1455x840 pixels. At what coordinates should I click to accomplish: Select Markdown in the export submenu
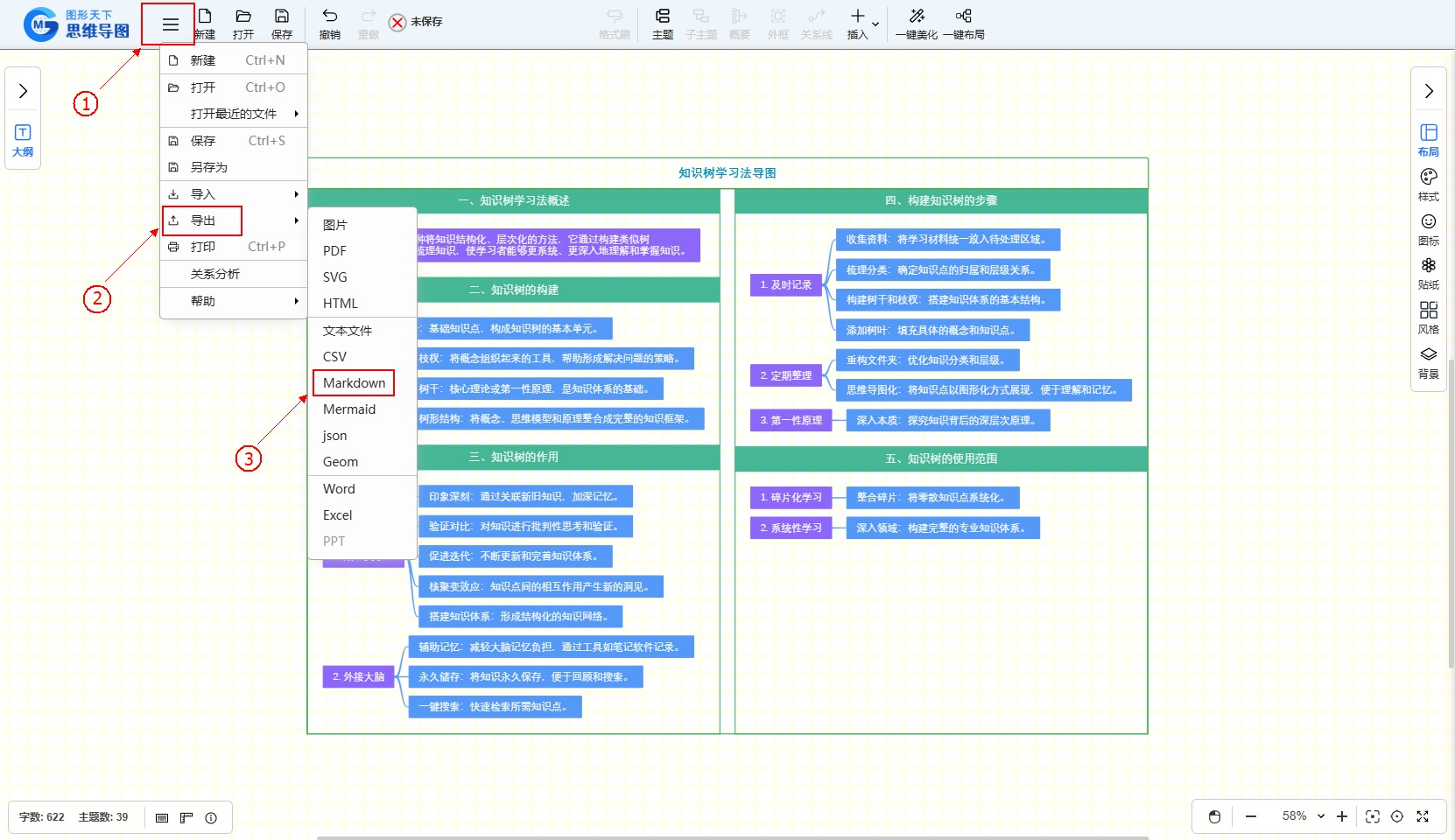(354, 383)
